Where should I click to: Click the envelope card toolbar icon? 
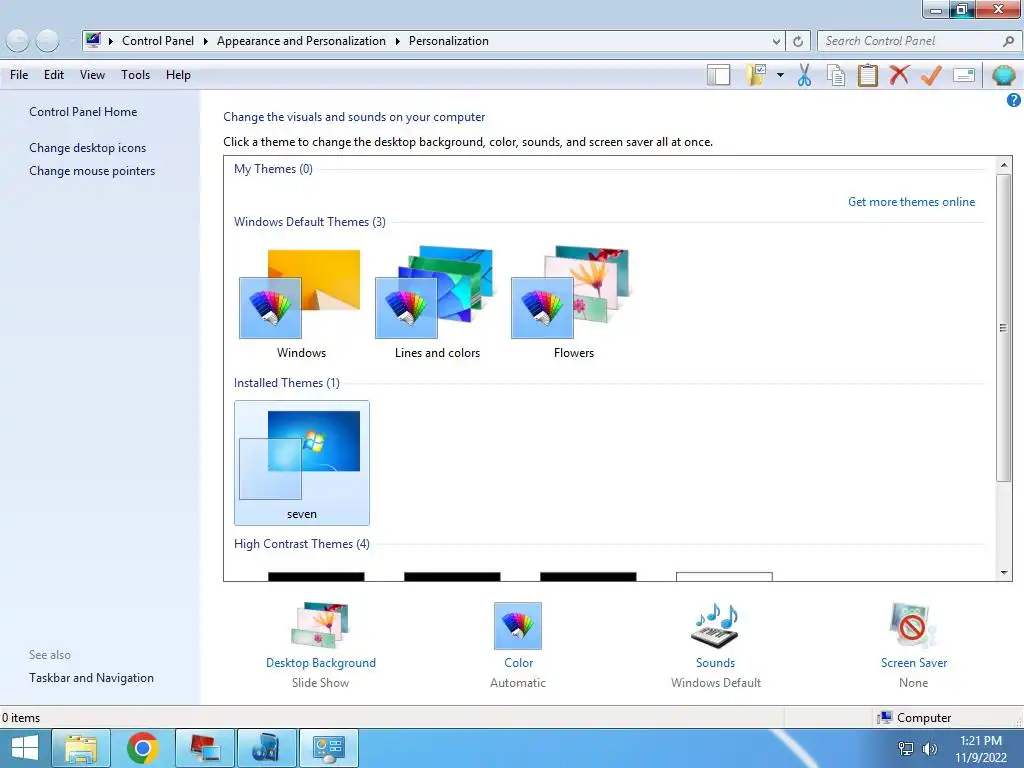pyautogui.click(x=964, y=75)
